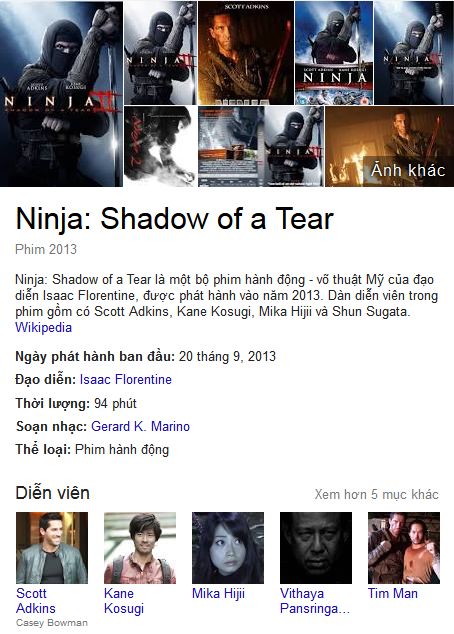This screenshot has width=454, height=634.
Task: Open composer Gerard K. Marino link
Action: click(141, 426)
